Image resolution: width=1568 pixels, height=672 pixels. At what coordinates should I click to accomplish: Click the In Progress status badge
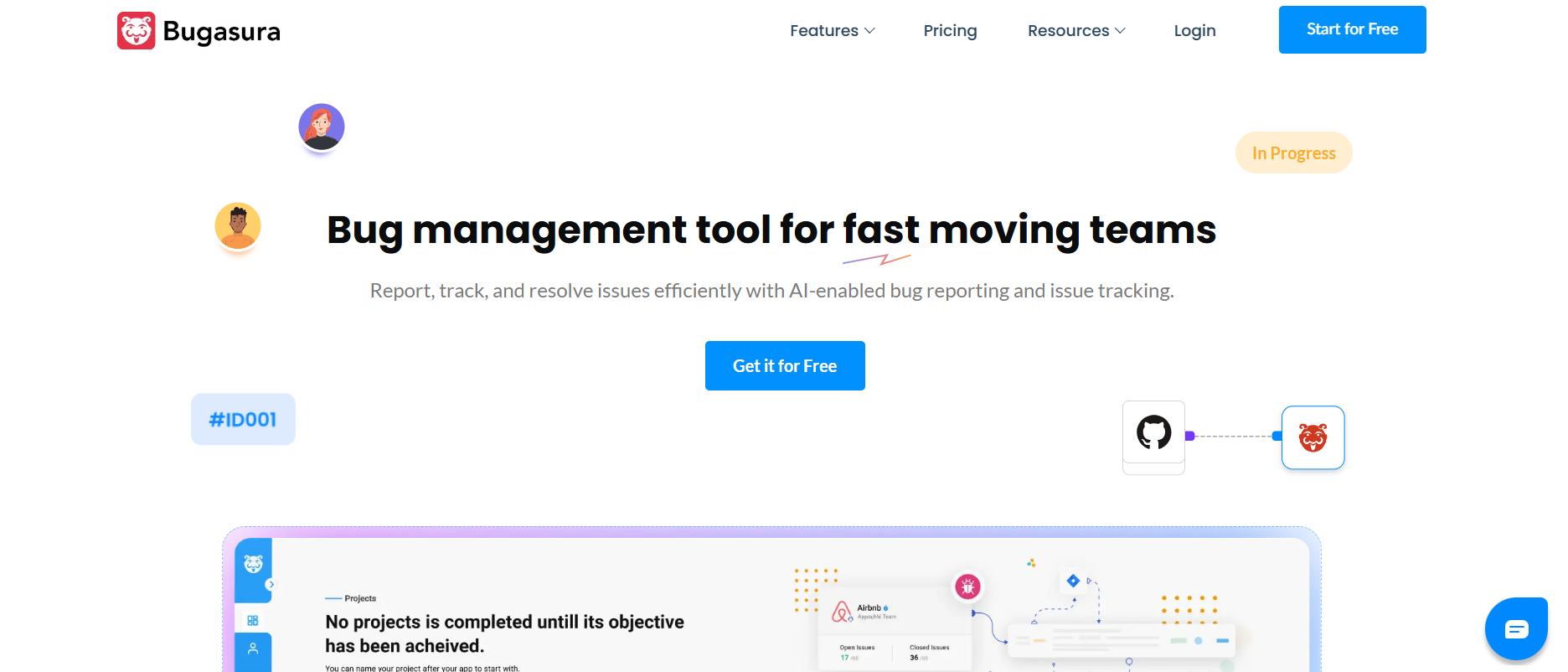(x=1294, y=152)
